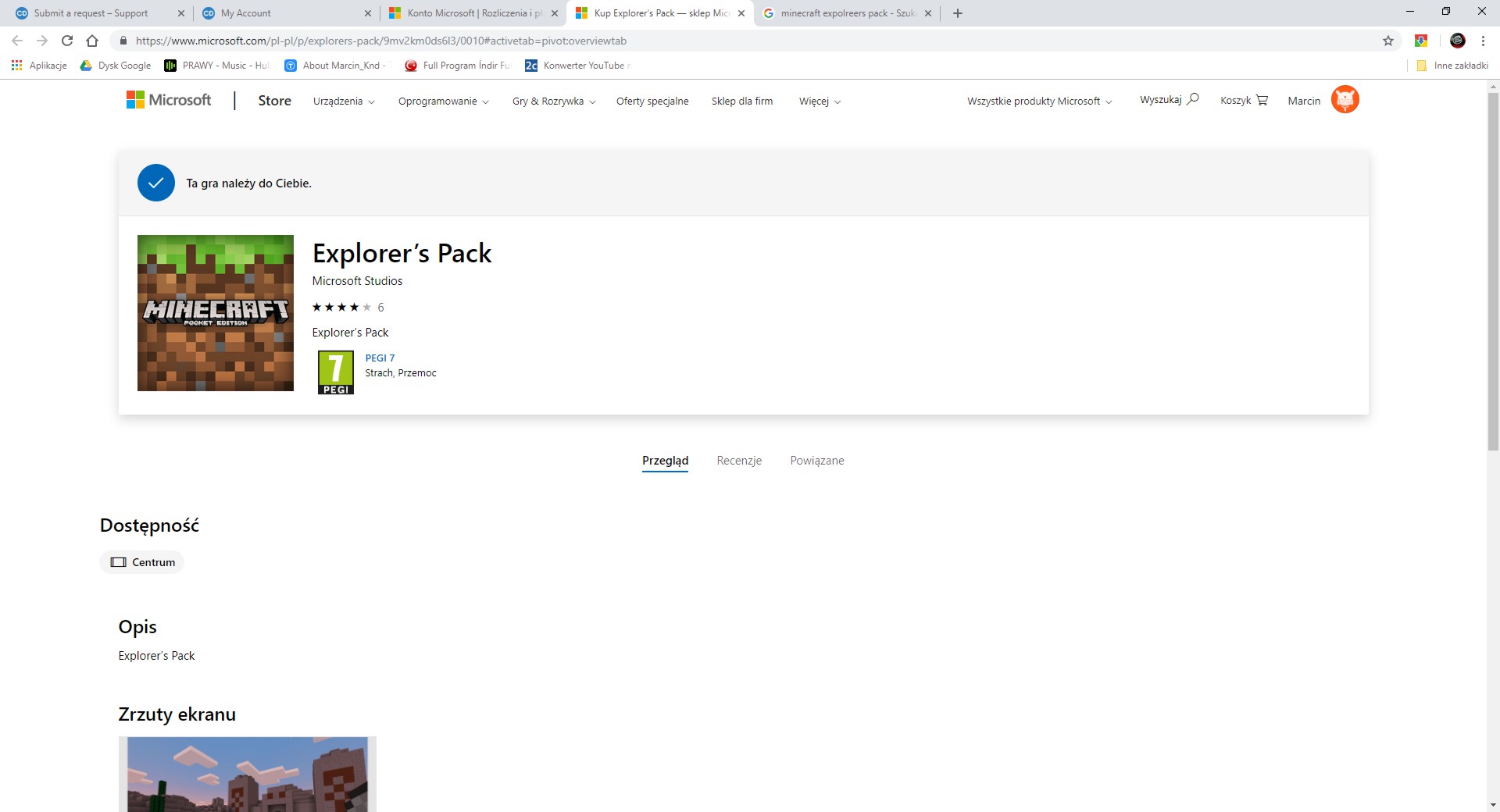1500x812 pixels.
Task: Click the Centrum availability chip
Action: (x=142, y=562)
